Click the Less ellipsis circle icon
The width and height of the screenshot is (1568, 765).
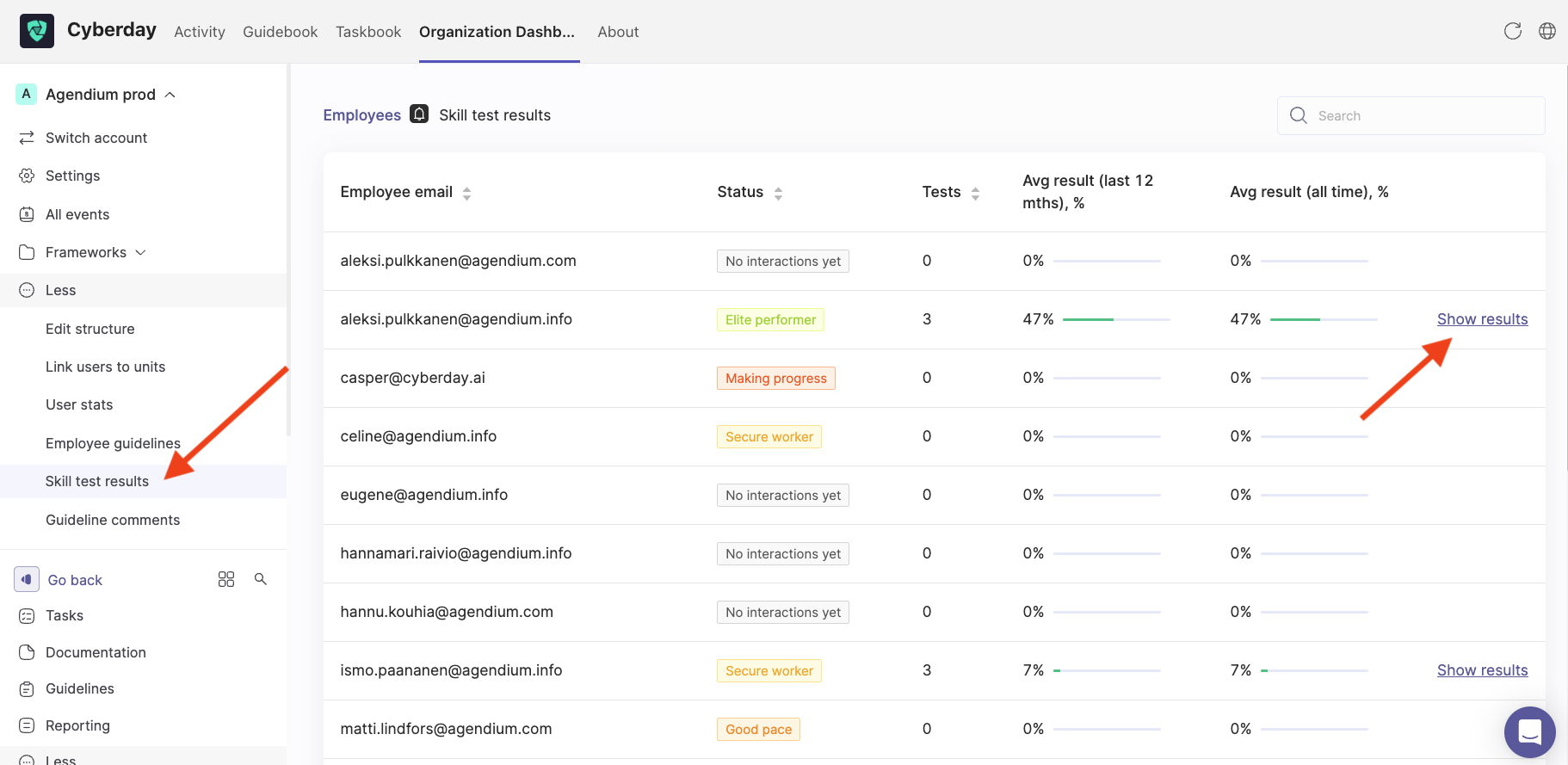27,290
